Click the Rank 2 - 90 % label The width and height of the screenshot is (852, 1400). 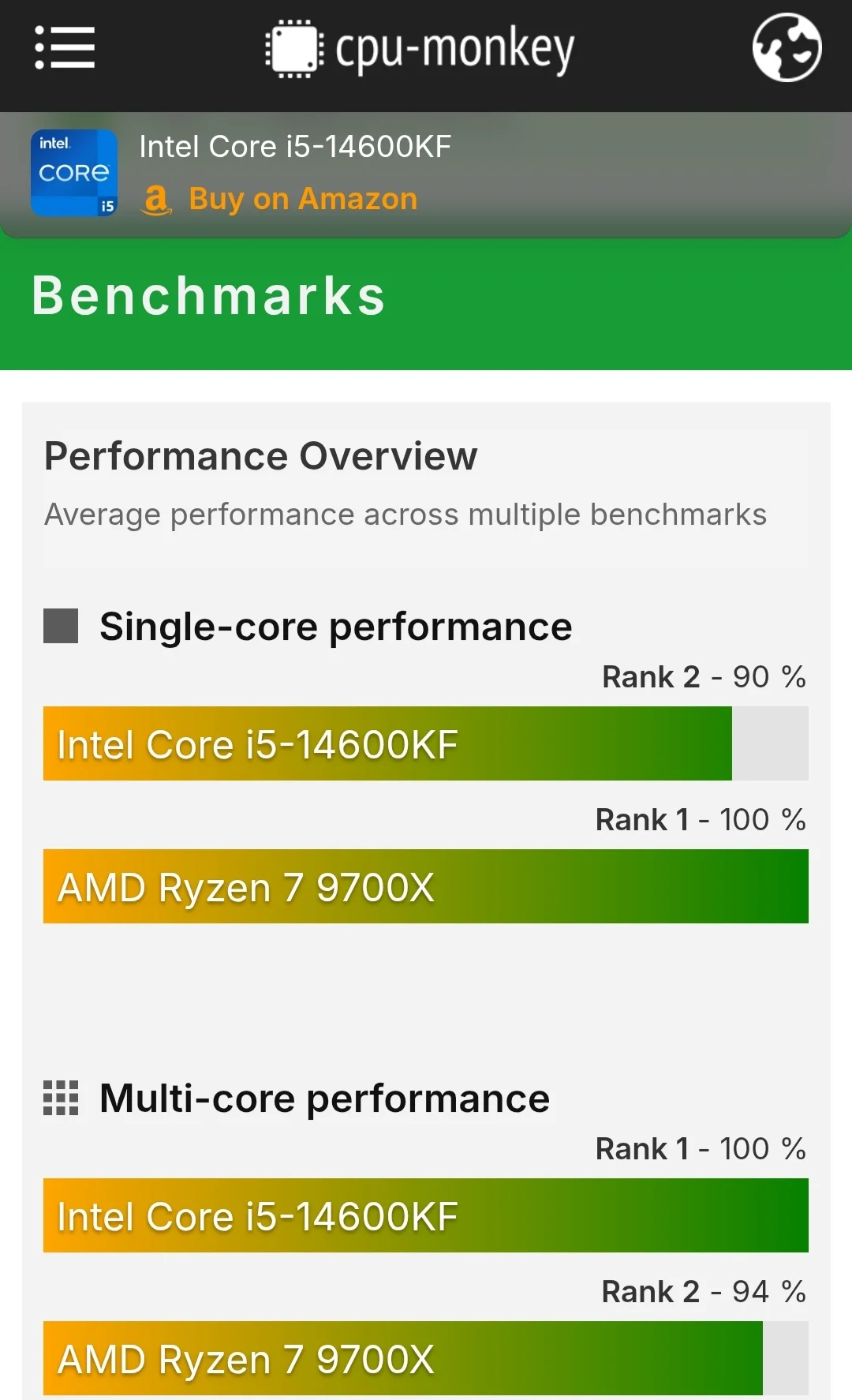coord(704,677)
